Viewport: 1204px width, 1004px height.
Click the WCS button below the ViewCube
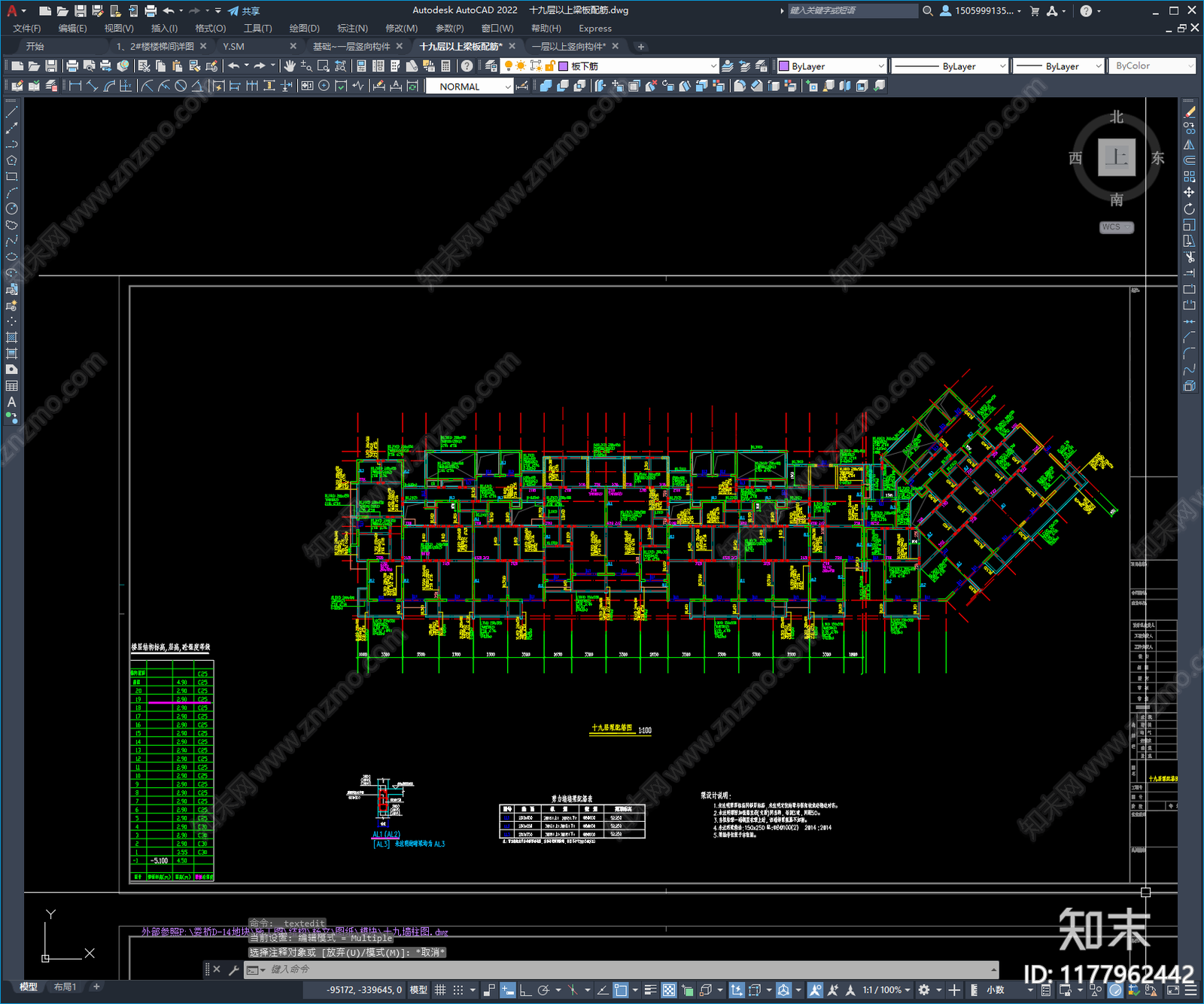click(1115, 227)
